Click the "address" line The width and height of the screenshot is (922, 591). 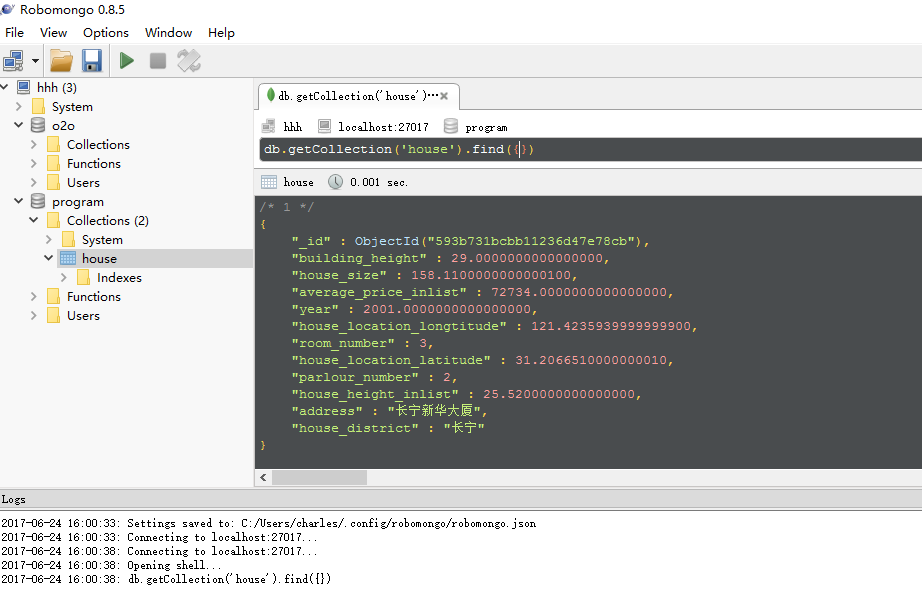click(390, 411)
